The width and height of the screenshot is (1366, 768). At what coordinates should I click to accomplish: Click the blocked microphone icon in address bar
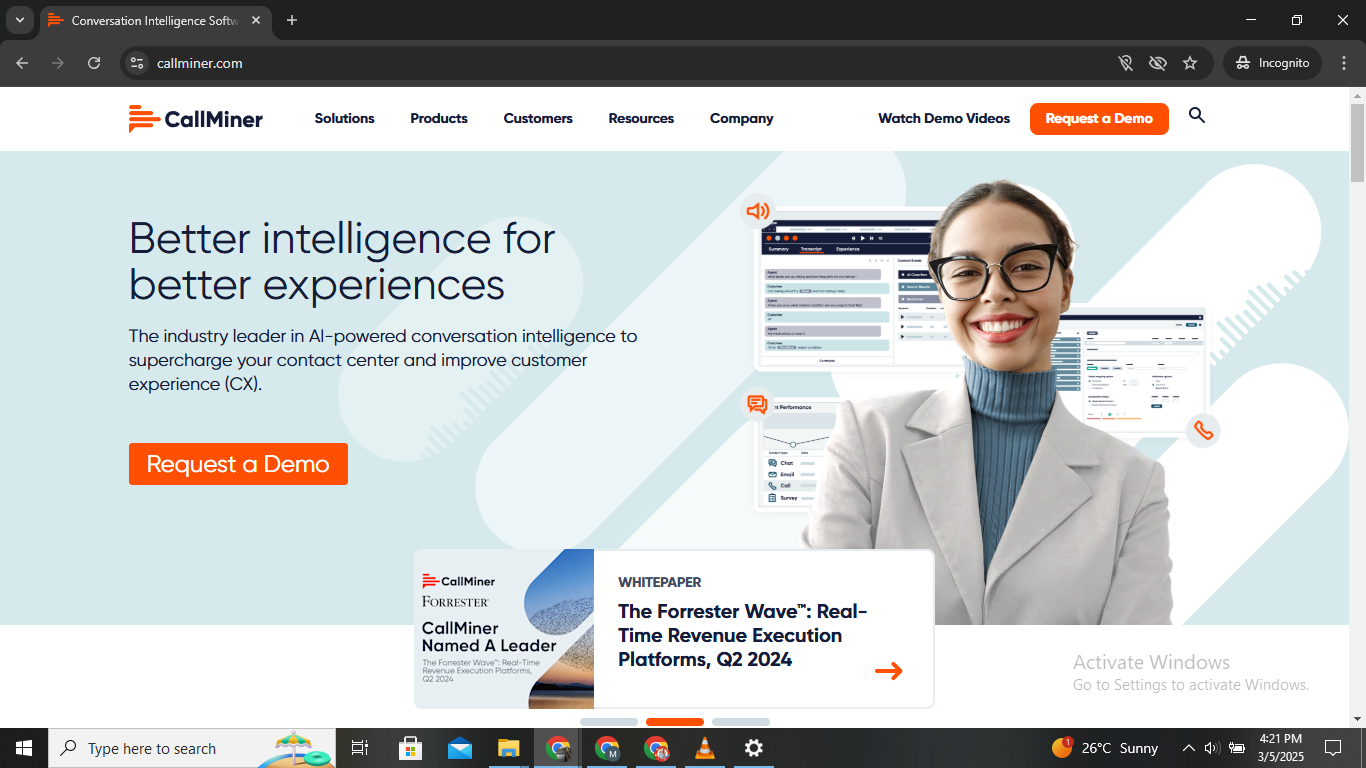pyautogui.click(x=1126, y=63)
